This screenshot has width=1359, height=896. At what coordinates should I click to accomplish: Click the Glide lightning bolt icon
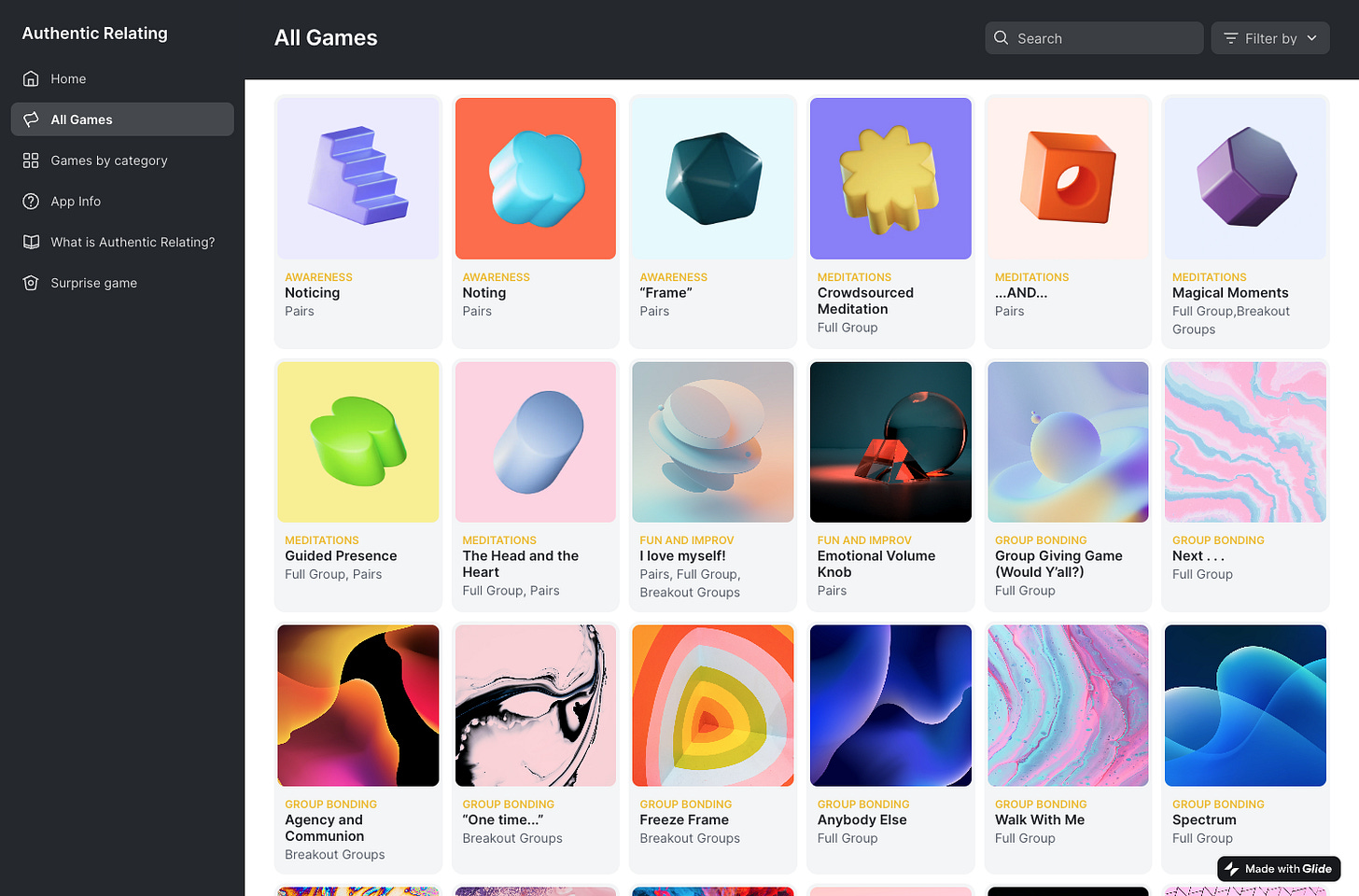tap(1232, 869)
